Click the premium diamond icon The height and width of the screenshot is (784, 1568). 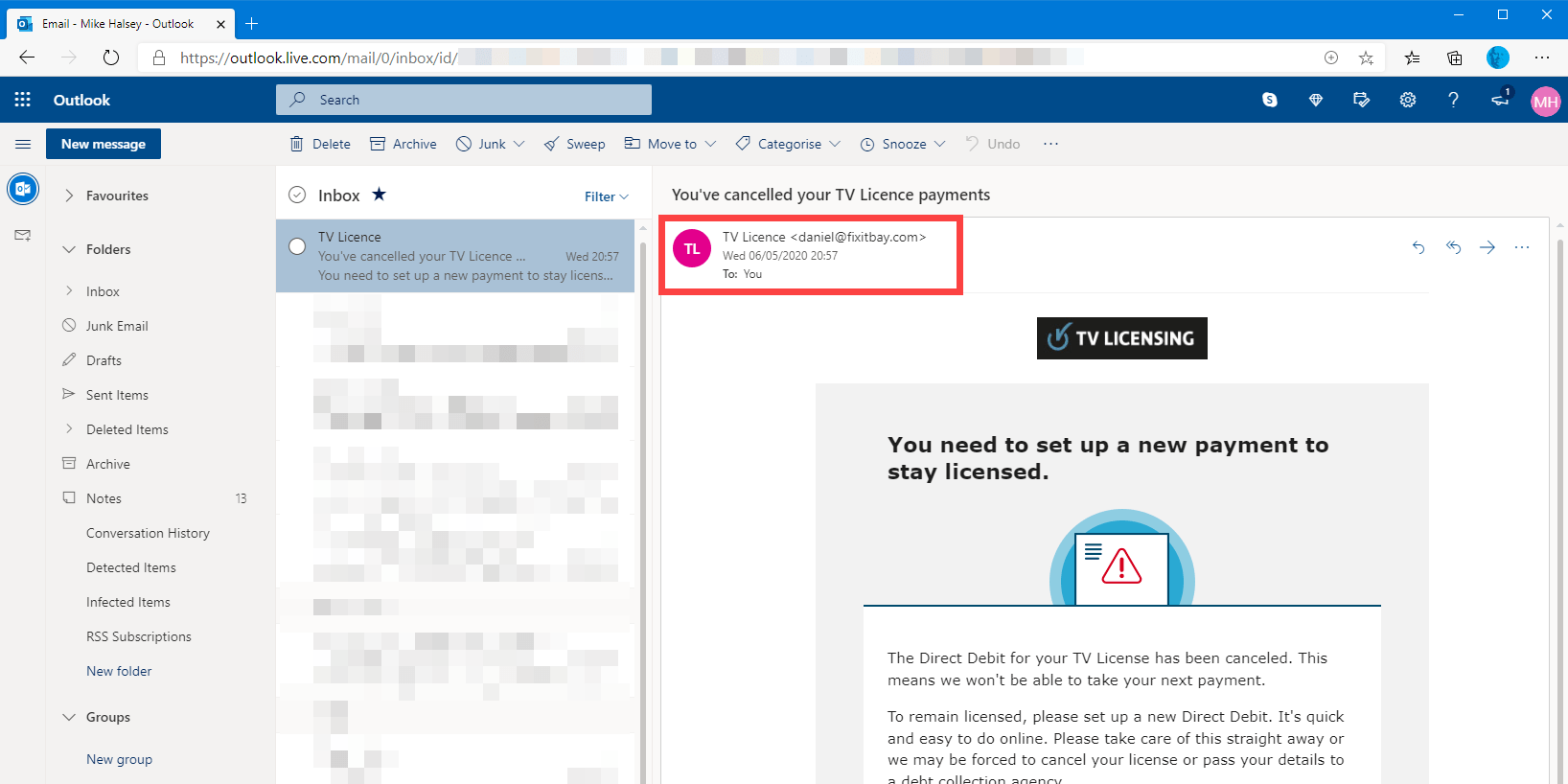1316,100
